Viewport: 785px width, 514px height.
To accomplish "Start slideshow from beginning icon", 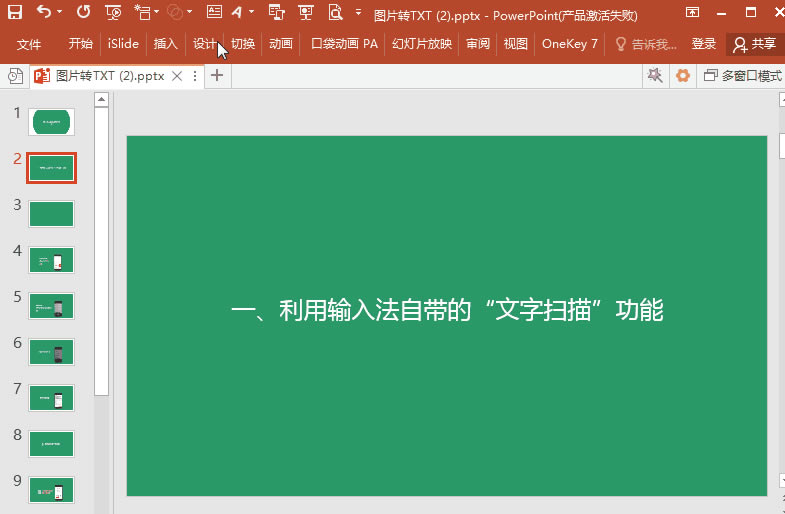I will (x=113, y=13).
